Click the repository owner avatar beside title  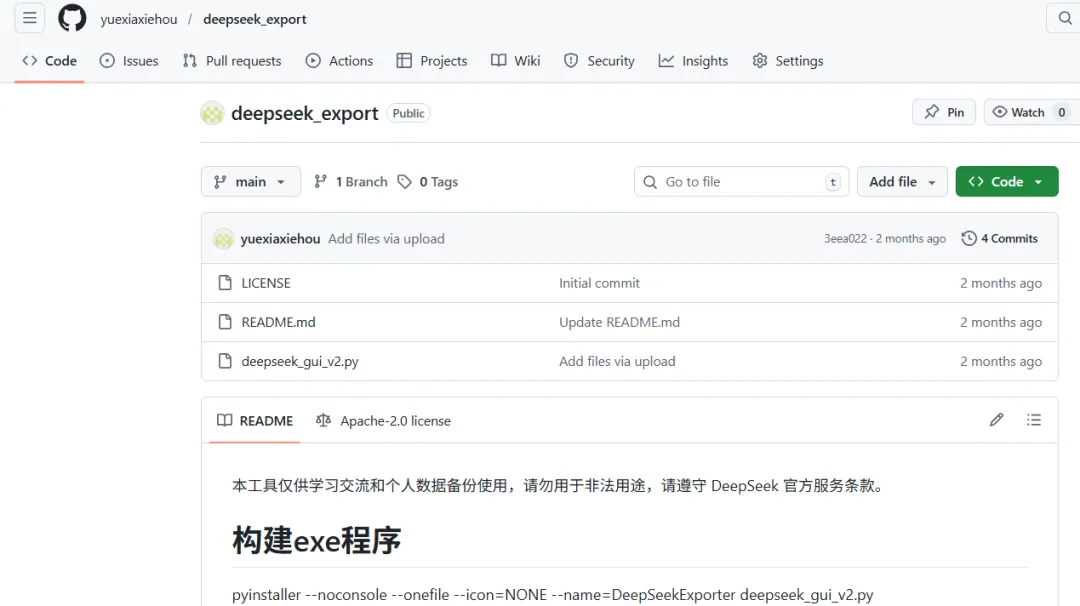(212, 113)
